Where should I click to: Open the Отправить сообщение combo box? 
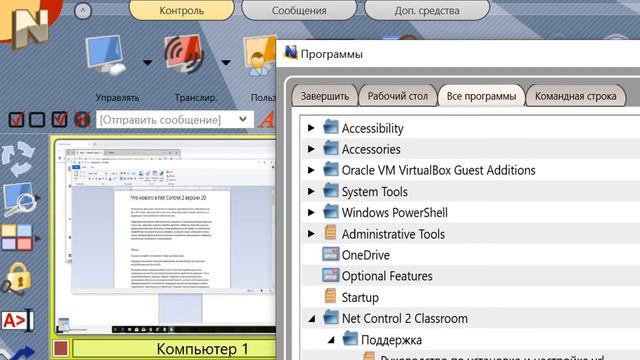tap(175, 120)
